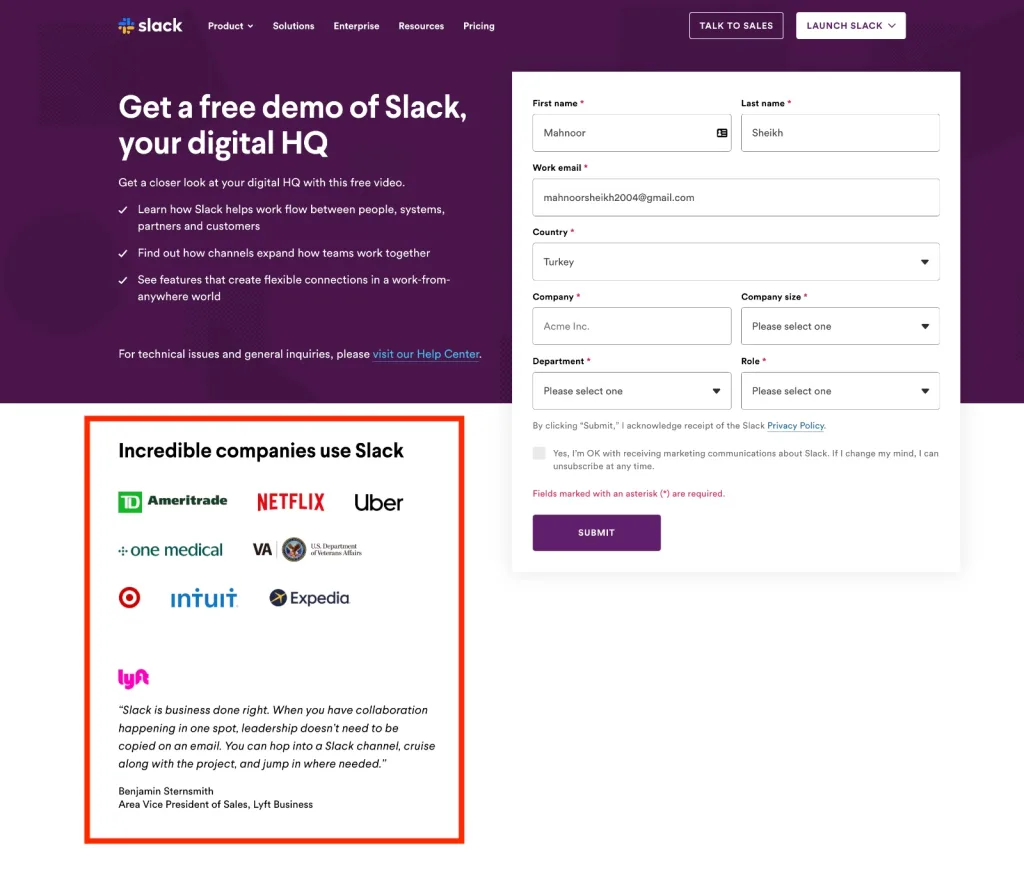This screenshot has height=884, width=1024.
Task: Go to the Pricing nav item
Action: pyautogui.click(x=479, y=26)
